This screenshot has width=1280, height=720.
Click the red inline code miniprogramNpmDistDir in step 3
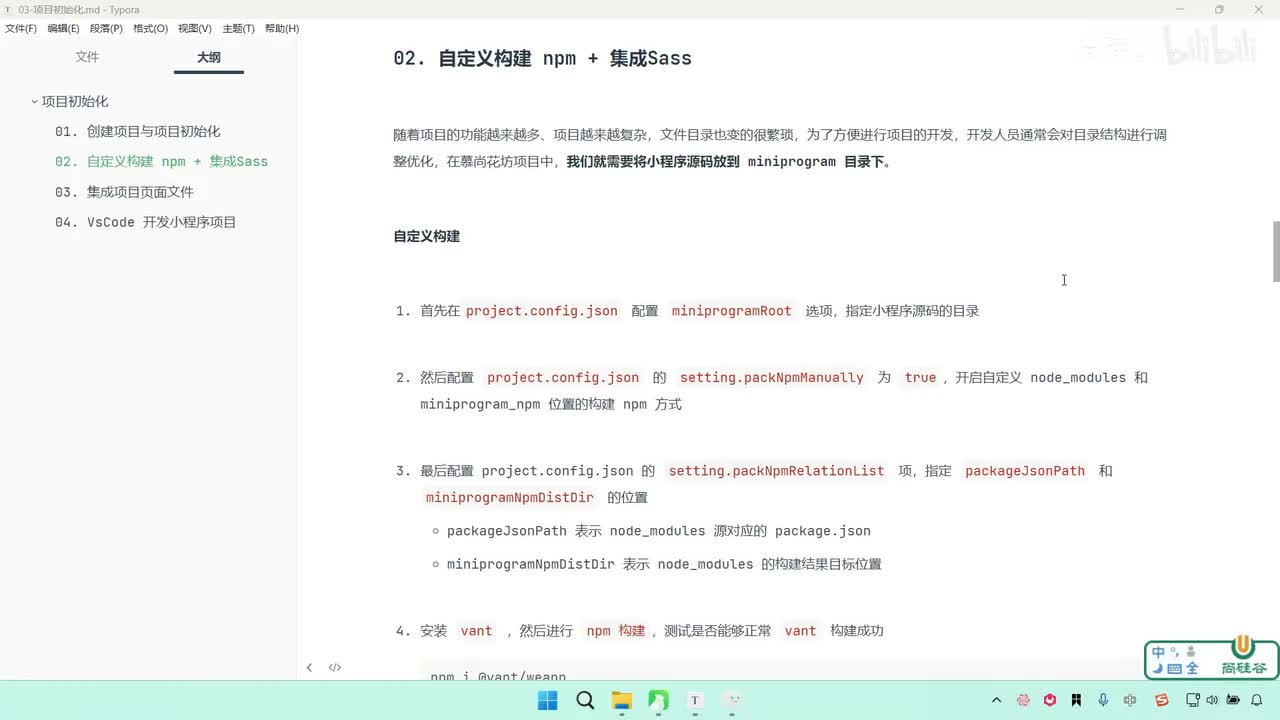coord(510,498)
